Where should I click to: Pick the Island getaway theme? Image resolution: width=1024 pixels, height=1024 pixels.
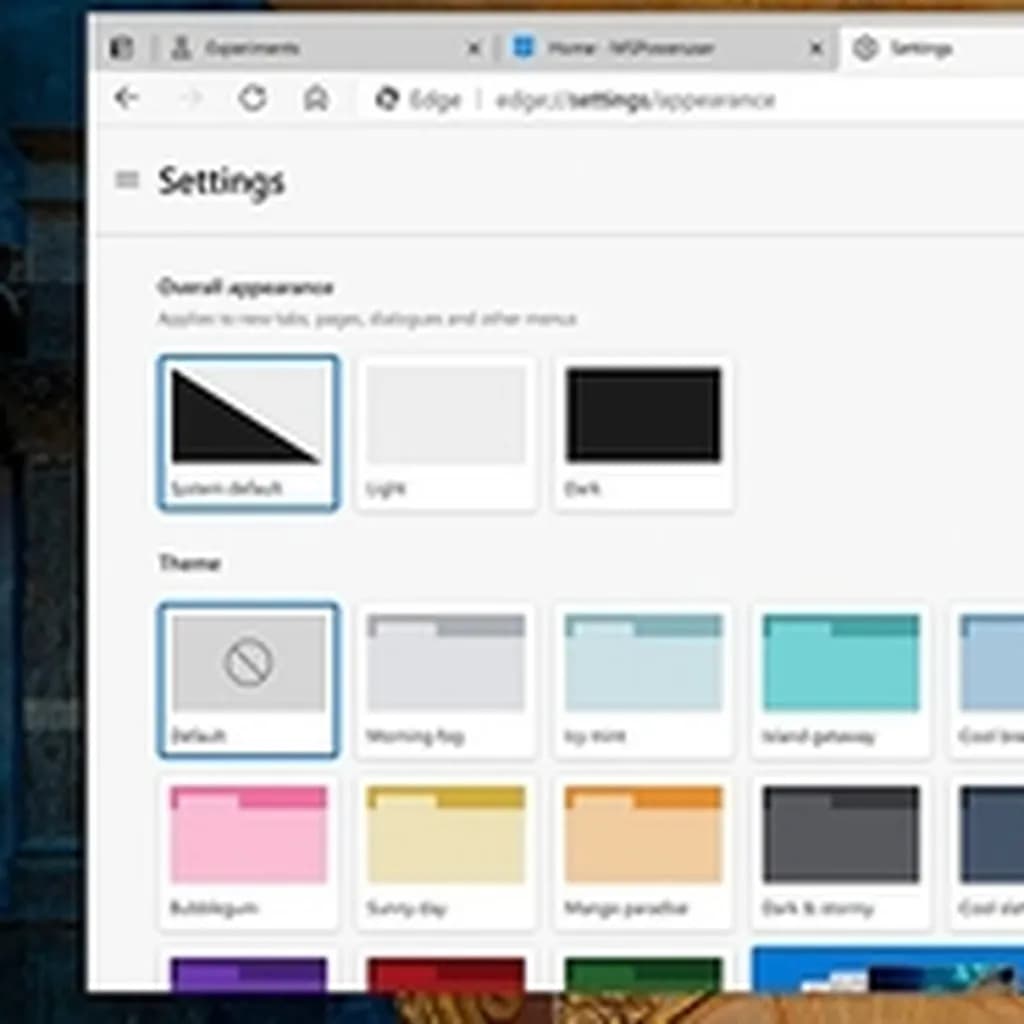click(840, 680)
